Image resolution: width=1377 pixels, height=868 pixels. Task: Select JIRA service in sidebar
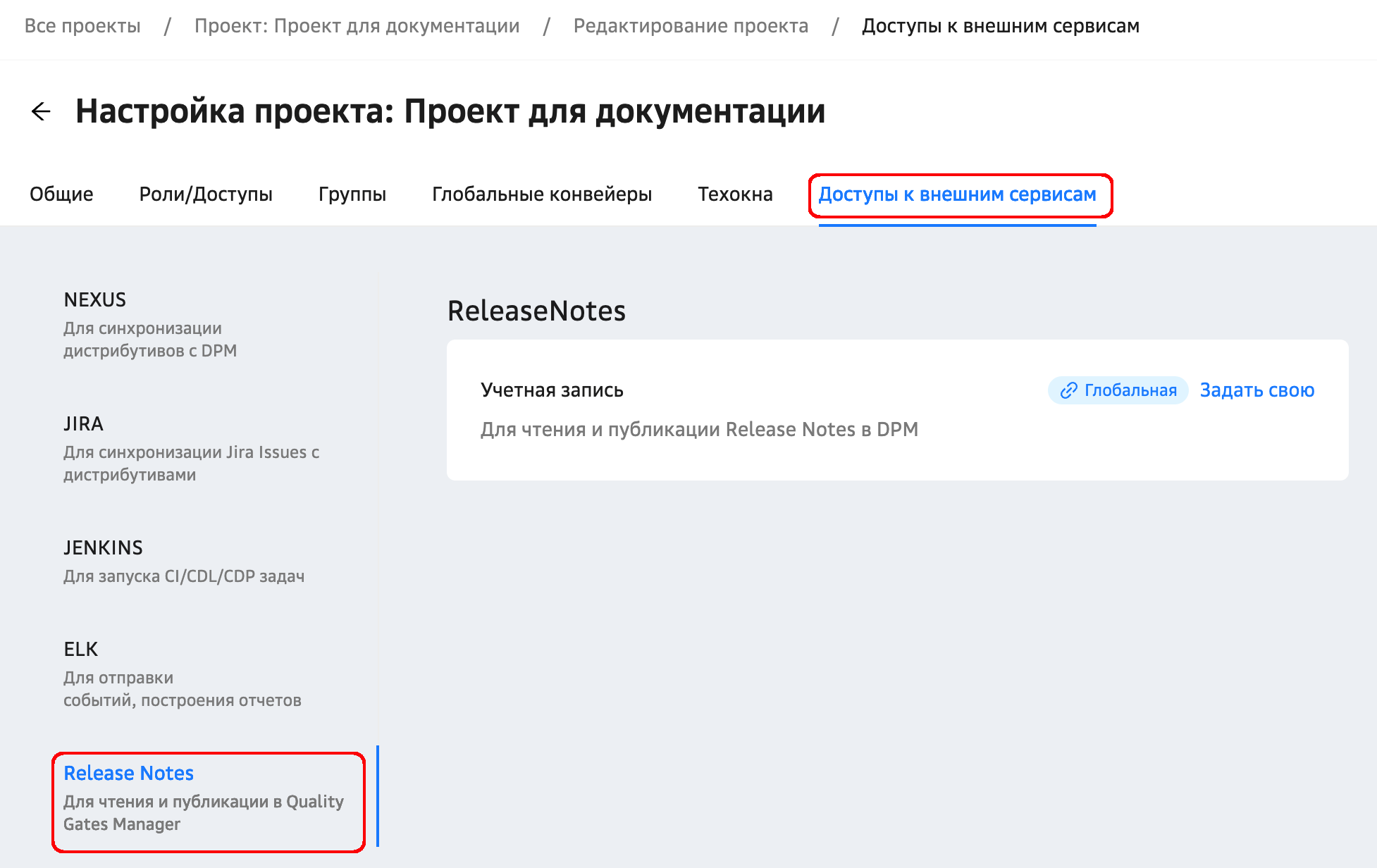coord(190,448)
